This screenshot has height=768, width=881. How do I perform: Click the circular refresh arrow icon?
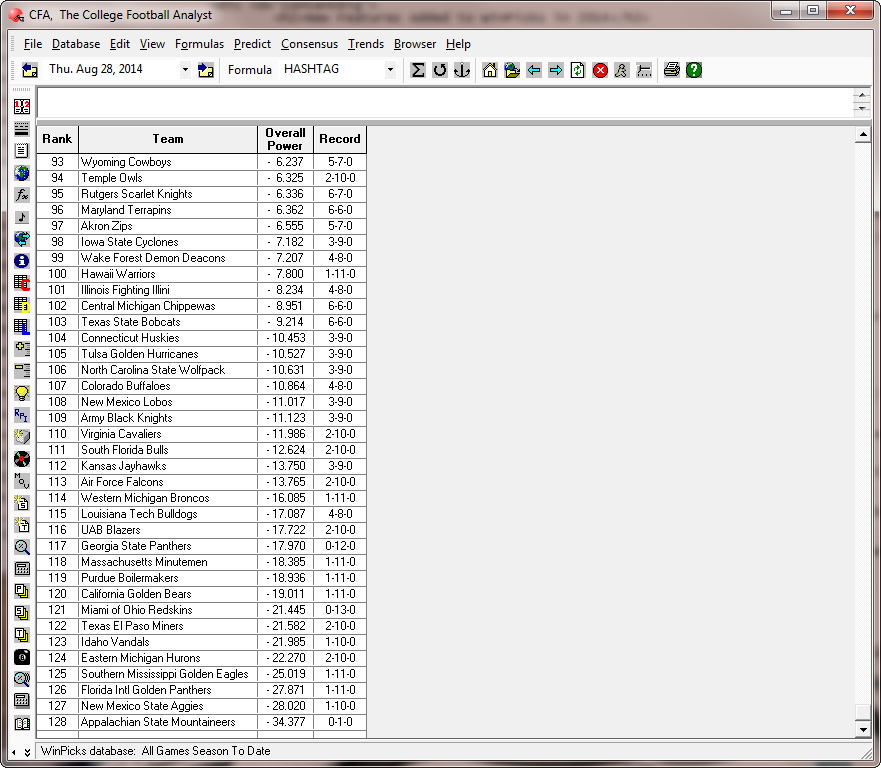440,70
